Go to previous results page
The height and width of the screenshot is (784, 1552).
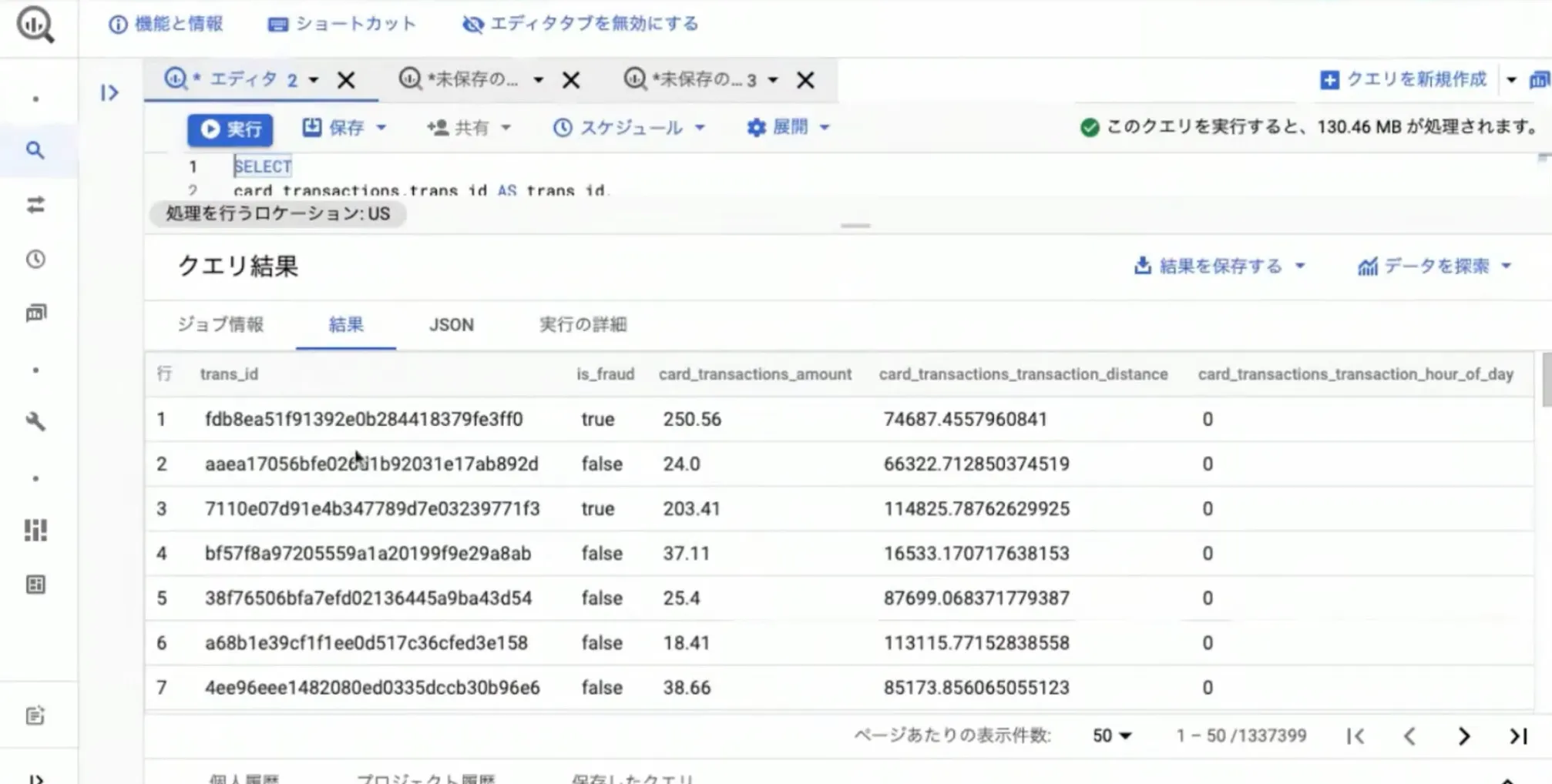1409,736
